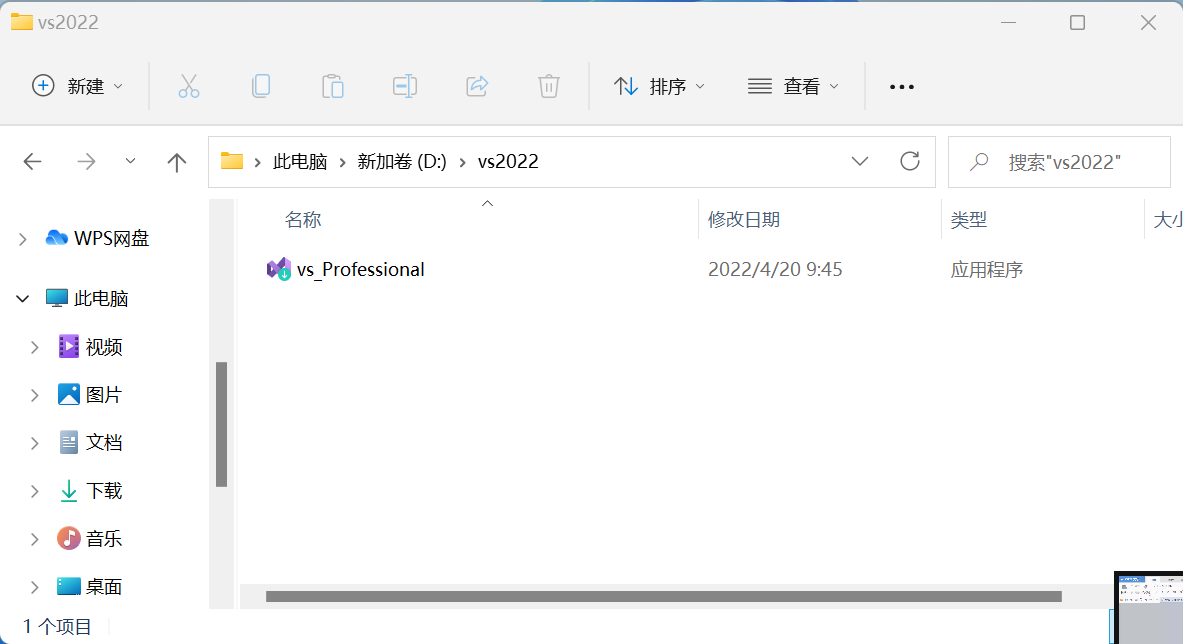Select the vs_Professional file
Screen dimensions: 1183x644
pos(361,269)
